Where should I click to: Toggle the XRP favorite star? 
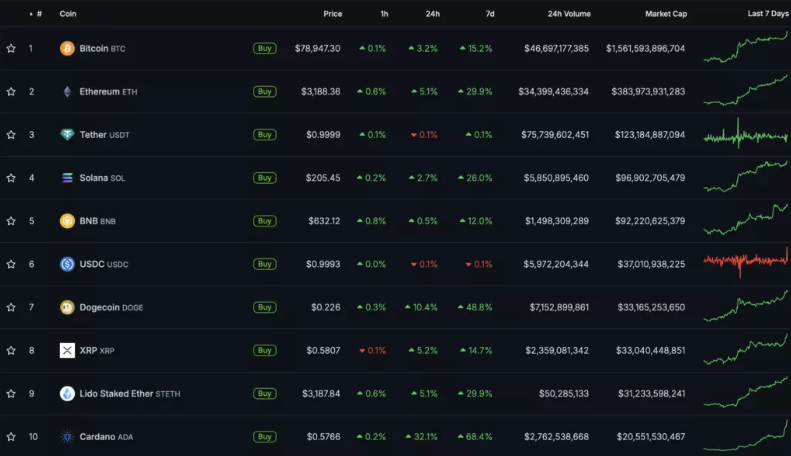click(x=11, y=350)
